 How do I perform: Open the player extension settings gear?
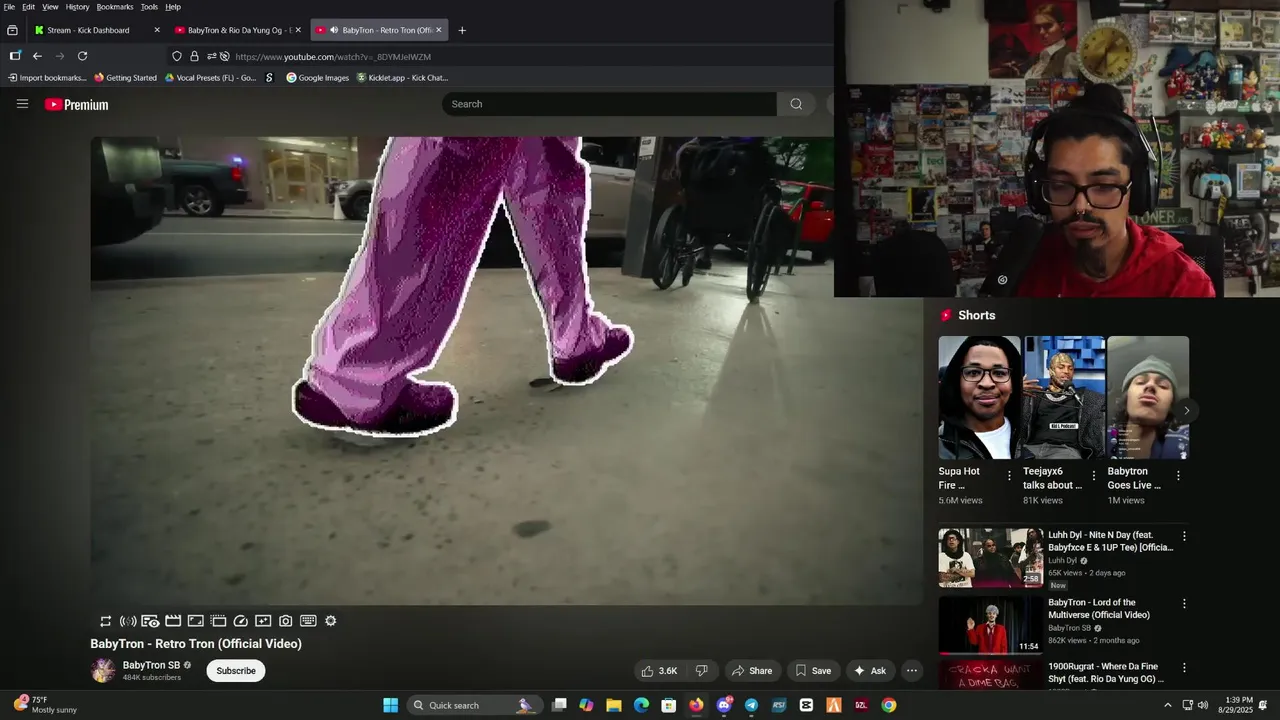(331, 621)
